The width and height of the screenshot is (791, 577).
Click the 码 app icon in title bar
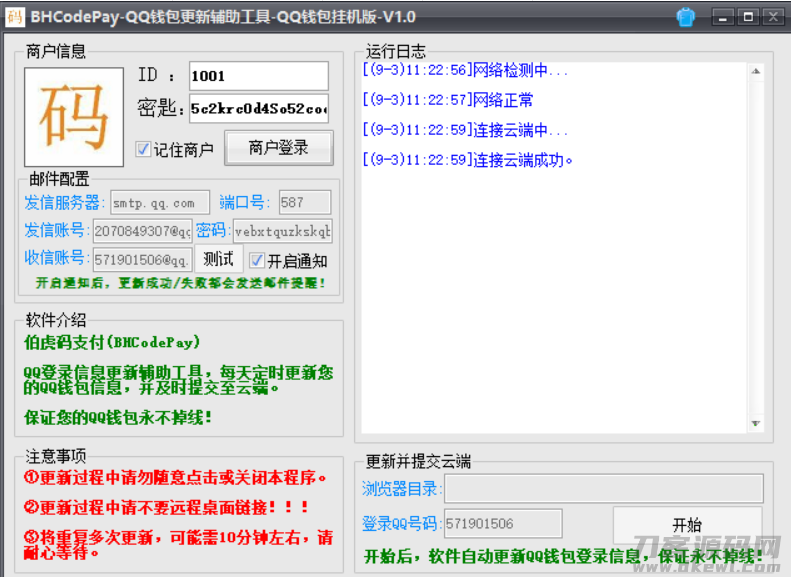(x=14, y=17)
